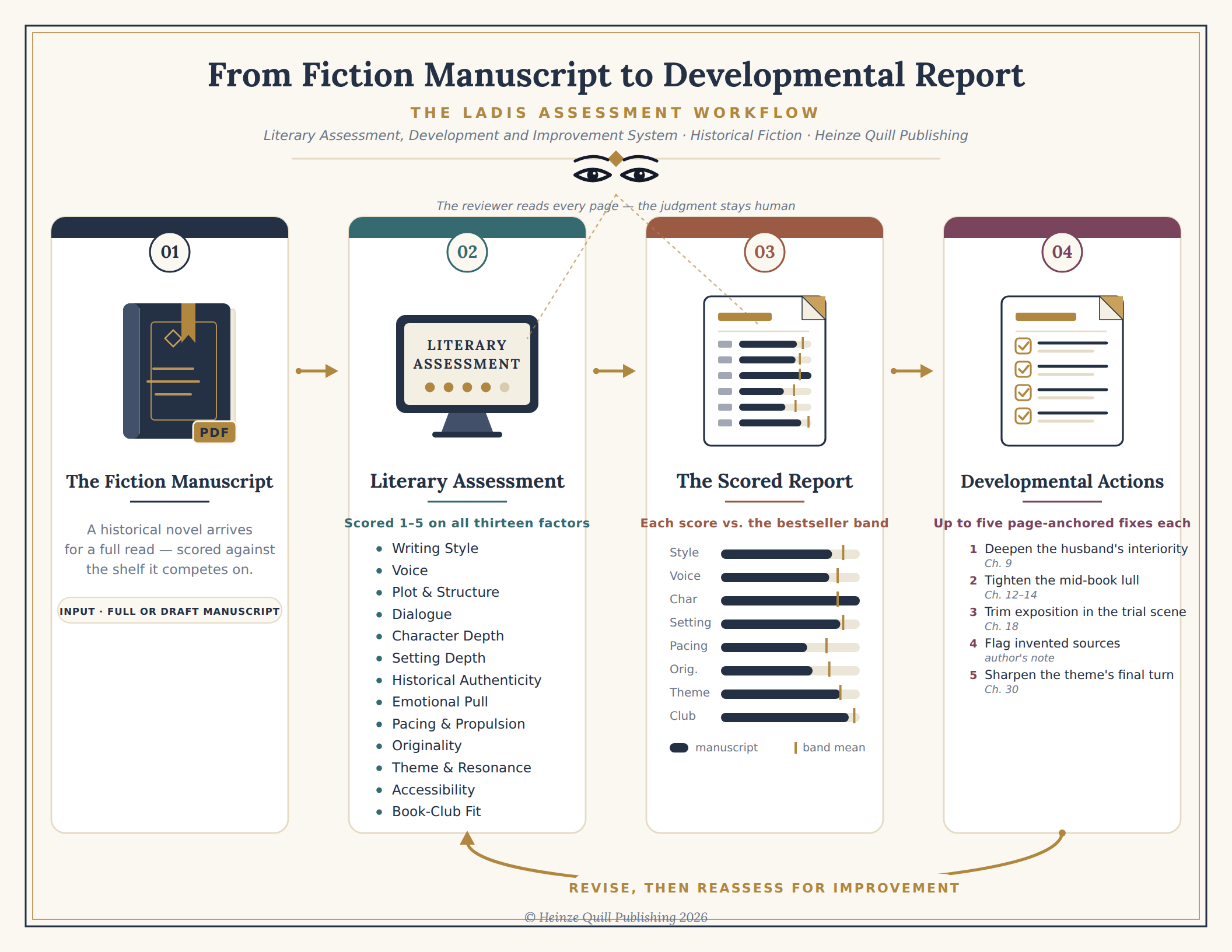Screen dimensions: 1232x952
Task: Click the Input Full or Draft Manuscript pill
Action: tap(170, 611)
